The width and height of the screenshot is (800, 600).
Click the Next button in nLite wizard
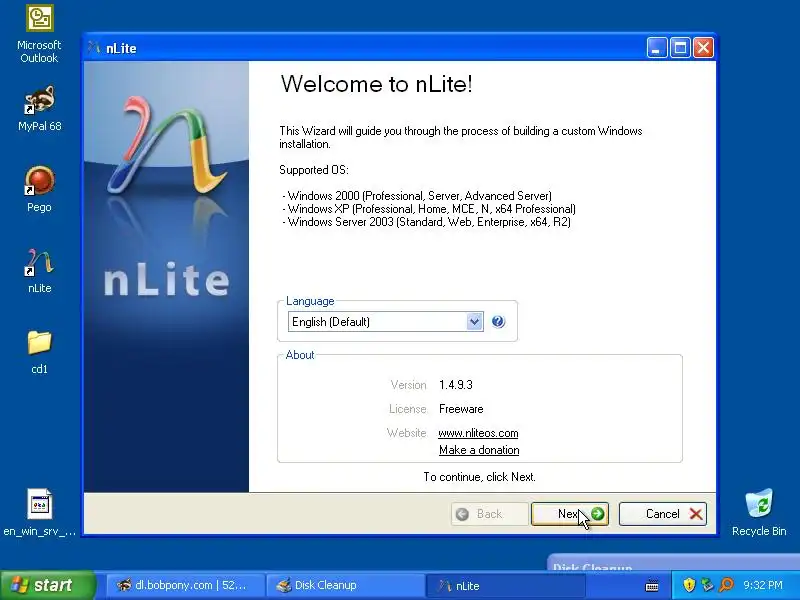[x=569, y=514]
